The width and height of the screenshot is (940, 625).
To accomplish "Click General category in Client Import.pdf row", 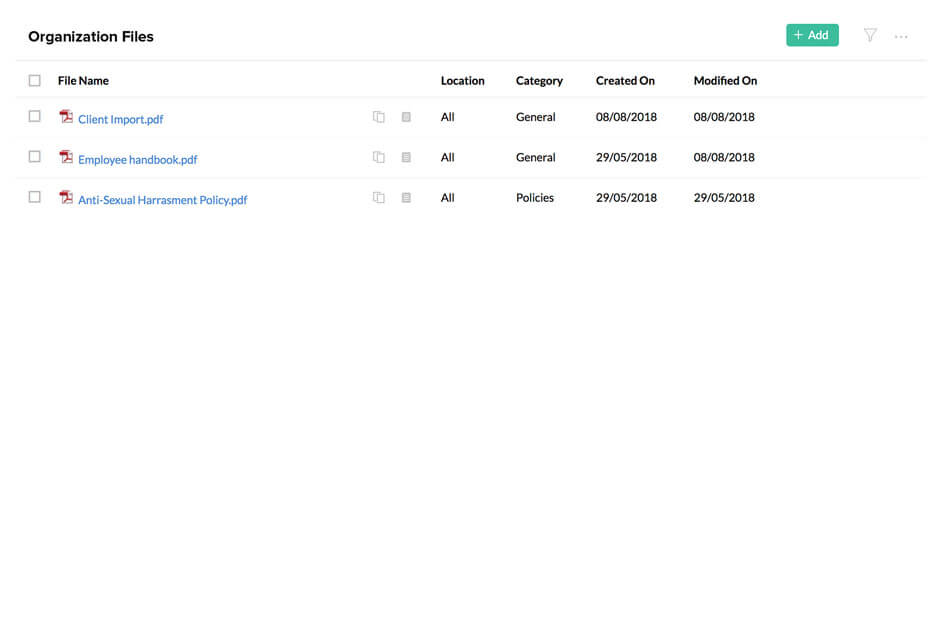I will pyautogui.click(x=535, y=117).
